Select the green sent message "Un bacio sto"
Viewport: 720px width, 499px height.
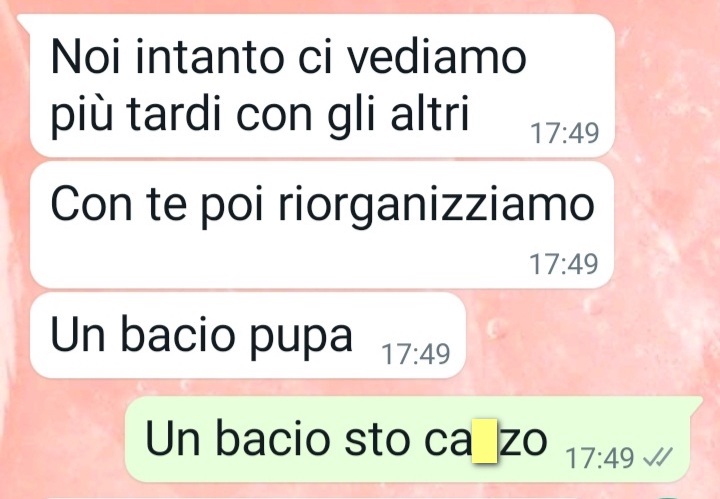point(408,439)
